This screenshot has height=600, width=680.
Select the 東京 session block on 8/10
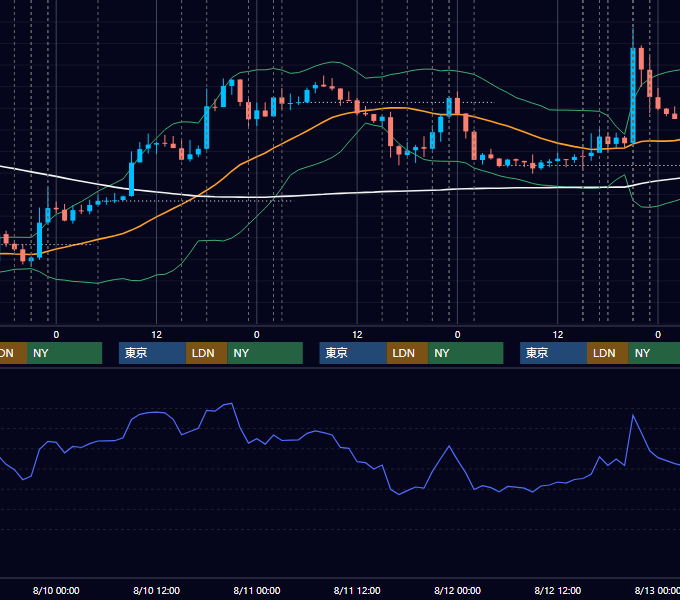(x=152, y=353)
